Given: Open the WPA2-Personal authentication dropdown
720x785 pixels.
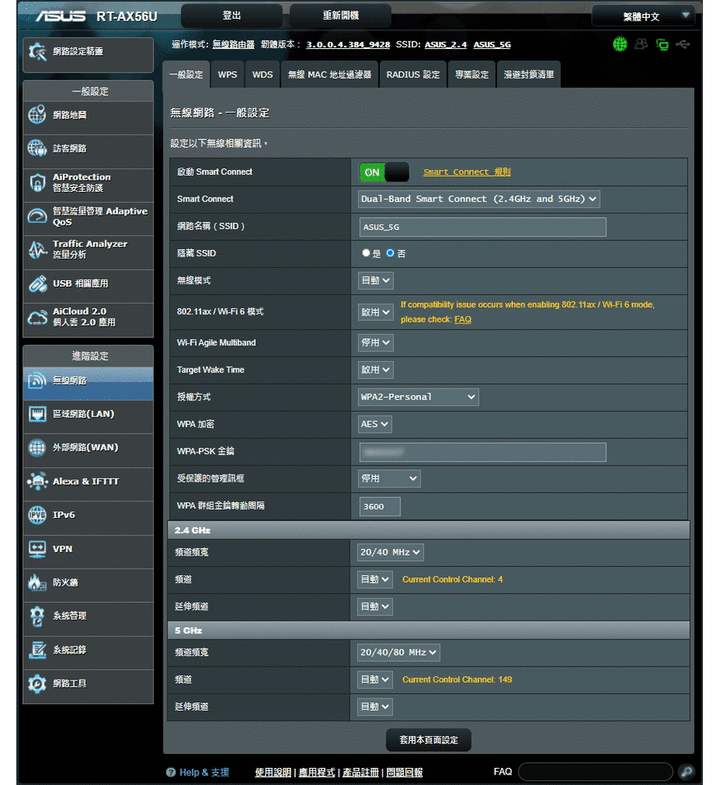Looking at the screenshot, I should 418,397.
